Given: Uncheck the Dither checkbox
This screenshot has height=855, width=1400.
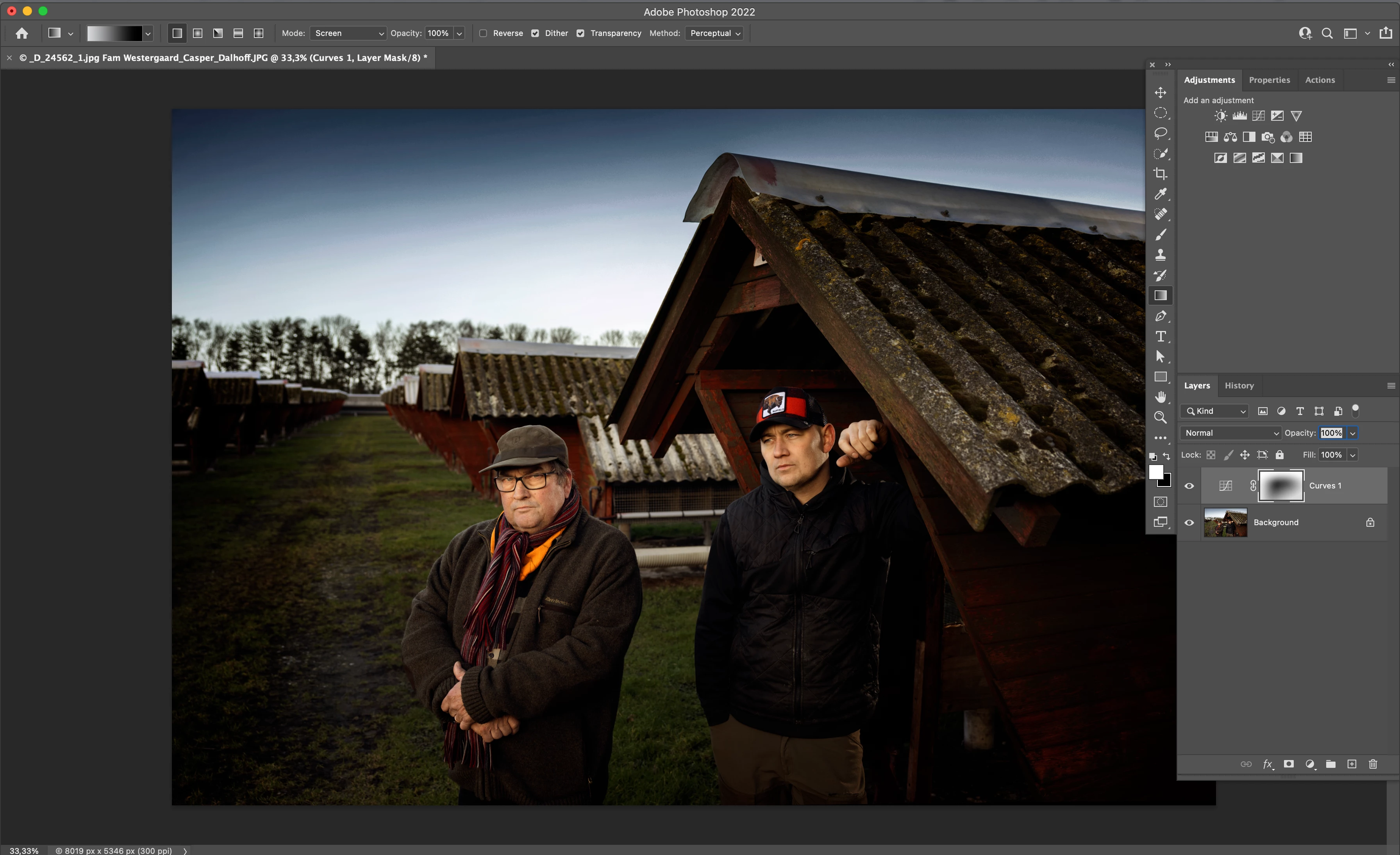Looking at the screenshot, I should 535,34.
